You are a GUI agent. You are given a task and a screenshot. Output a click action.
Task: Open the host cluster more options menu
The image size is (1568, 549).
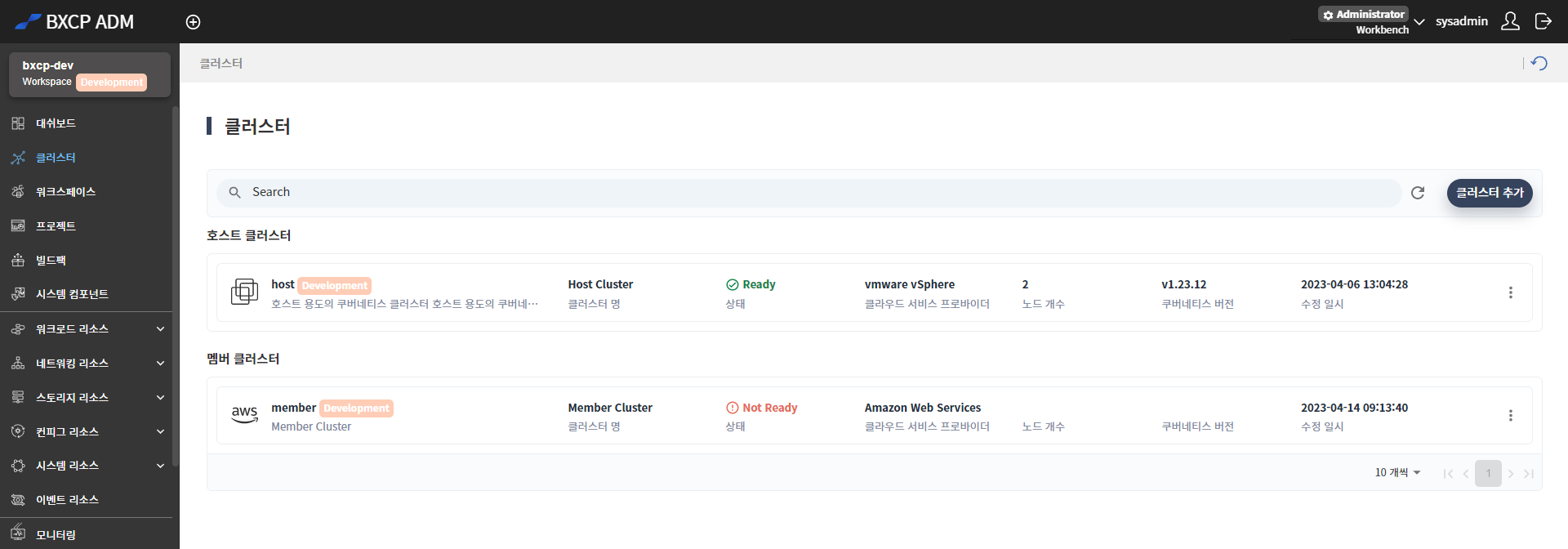click(1511, 292)
